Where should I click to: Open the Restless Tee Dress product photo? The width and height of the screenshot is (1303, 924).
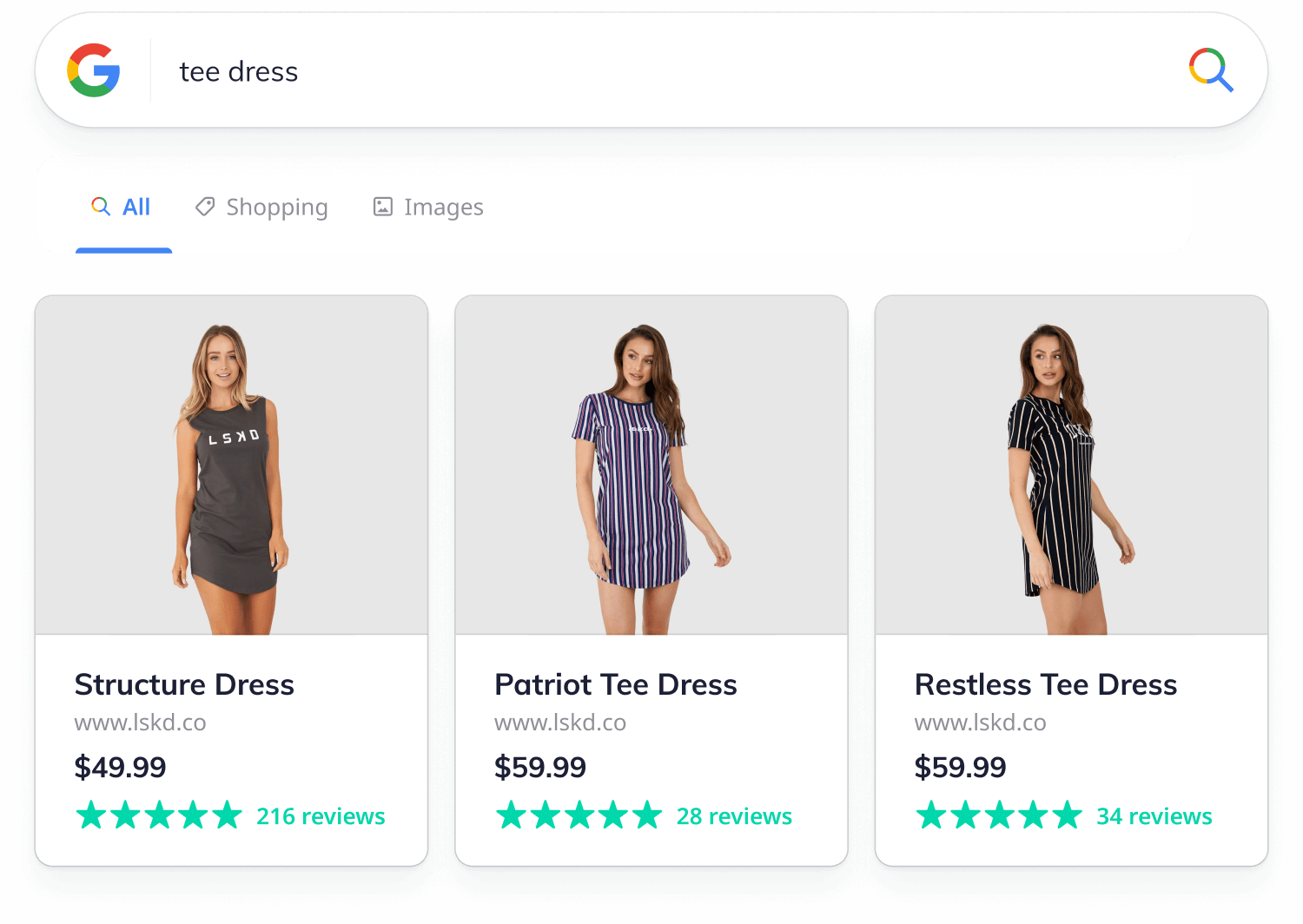click(x=1071, y=465)
